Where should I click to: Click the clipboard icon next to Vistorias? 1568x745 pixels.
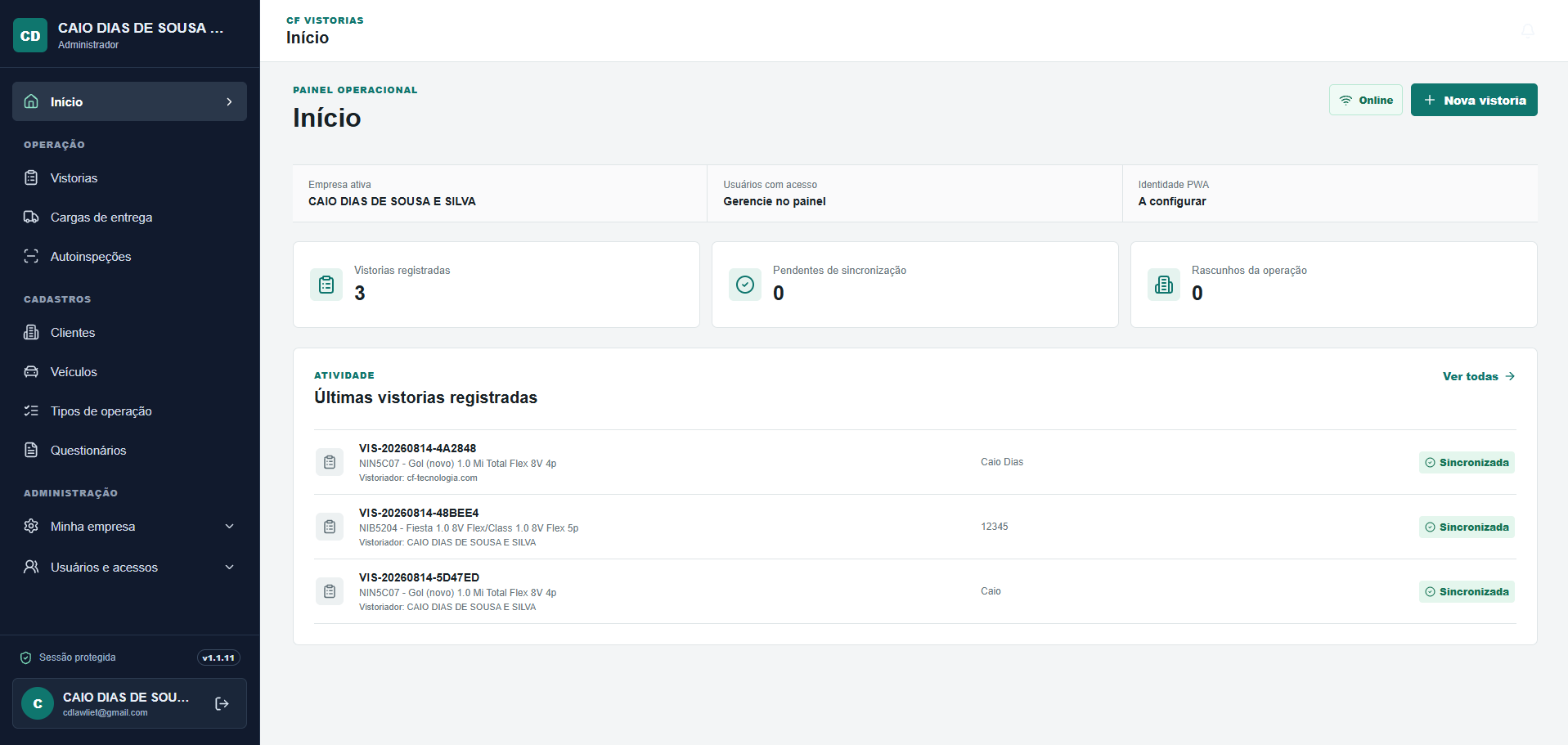tap(31, 177)
